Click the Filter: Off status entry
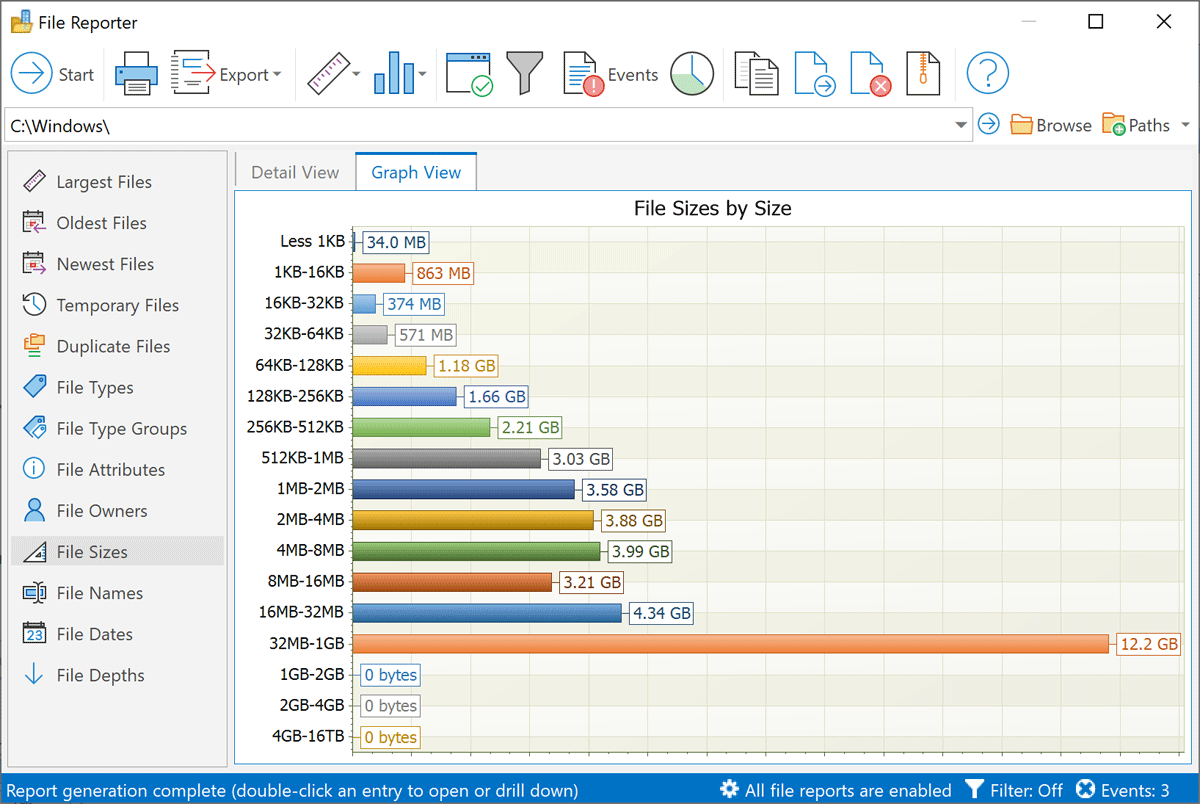This screenshot has height=804, width=1200. click(1013, 790)
